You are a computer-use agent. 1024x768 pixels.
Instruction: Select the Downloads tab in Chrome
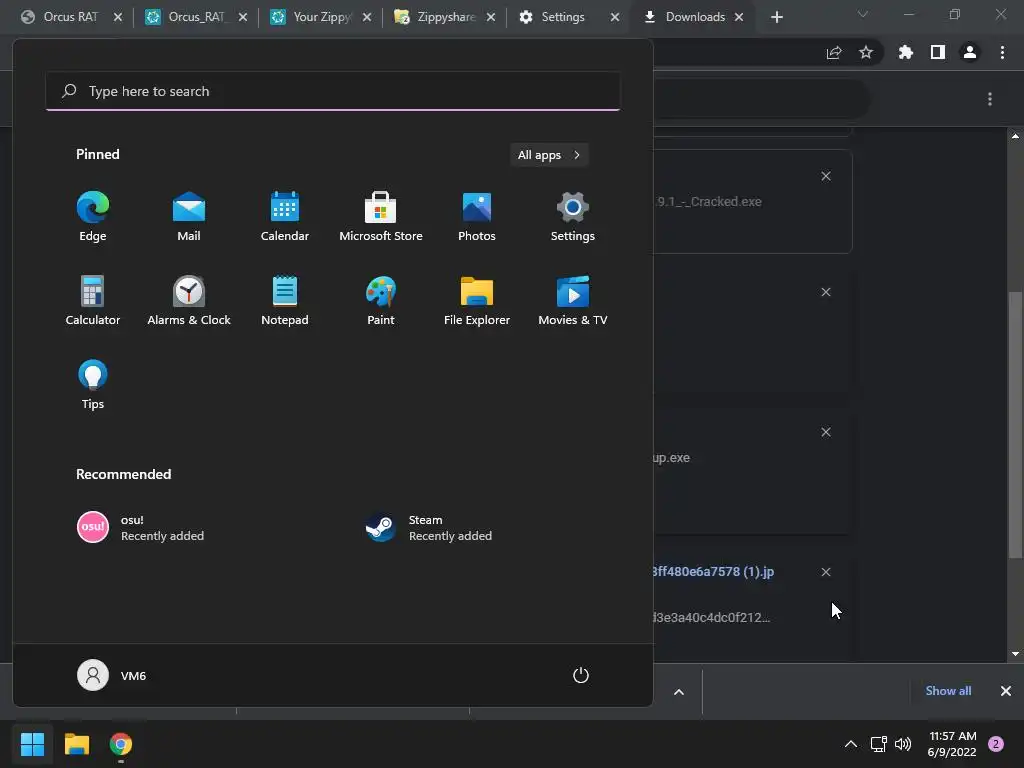point(684,17)
